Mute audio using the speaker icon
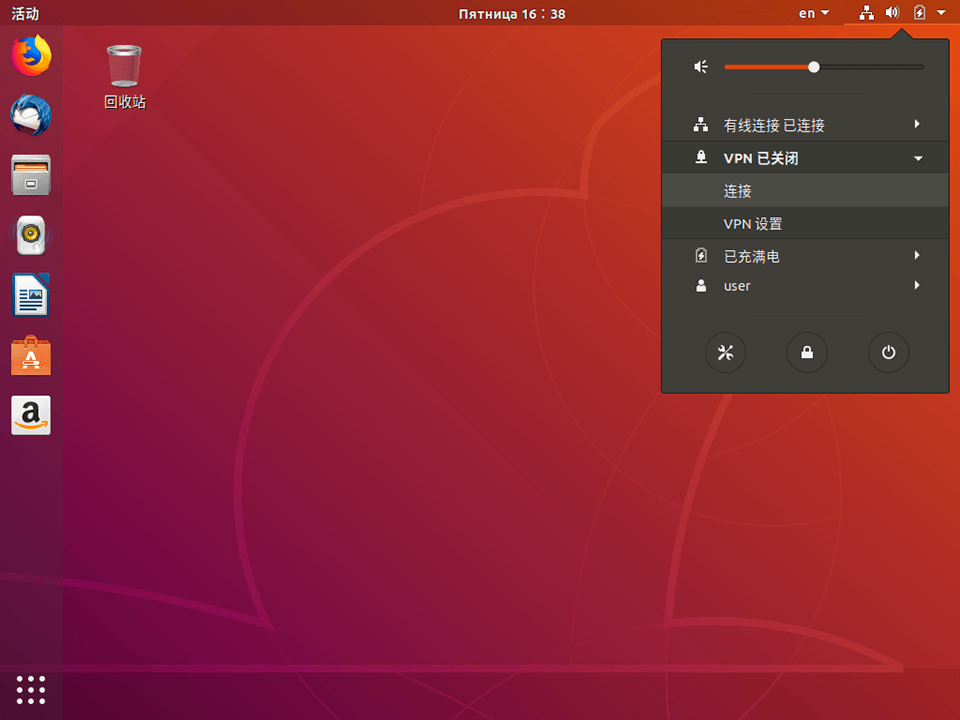 [x=699, y=66]
